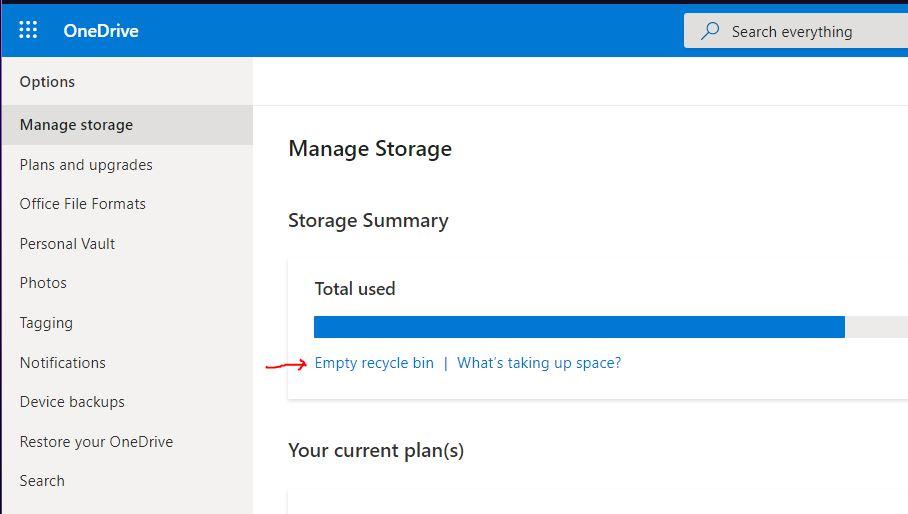The image size is (908, 514).
Task: Type in the Search everything box
Action: pos(810,31)
